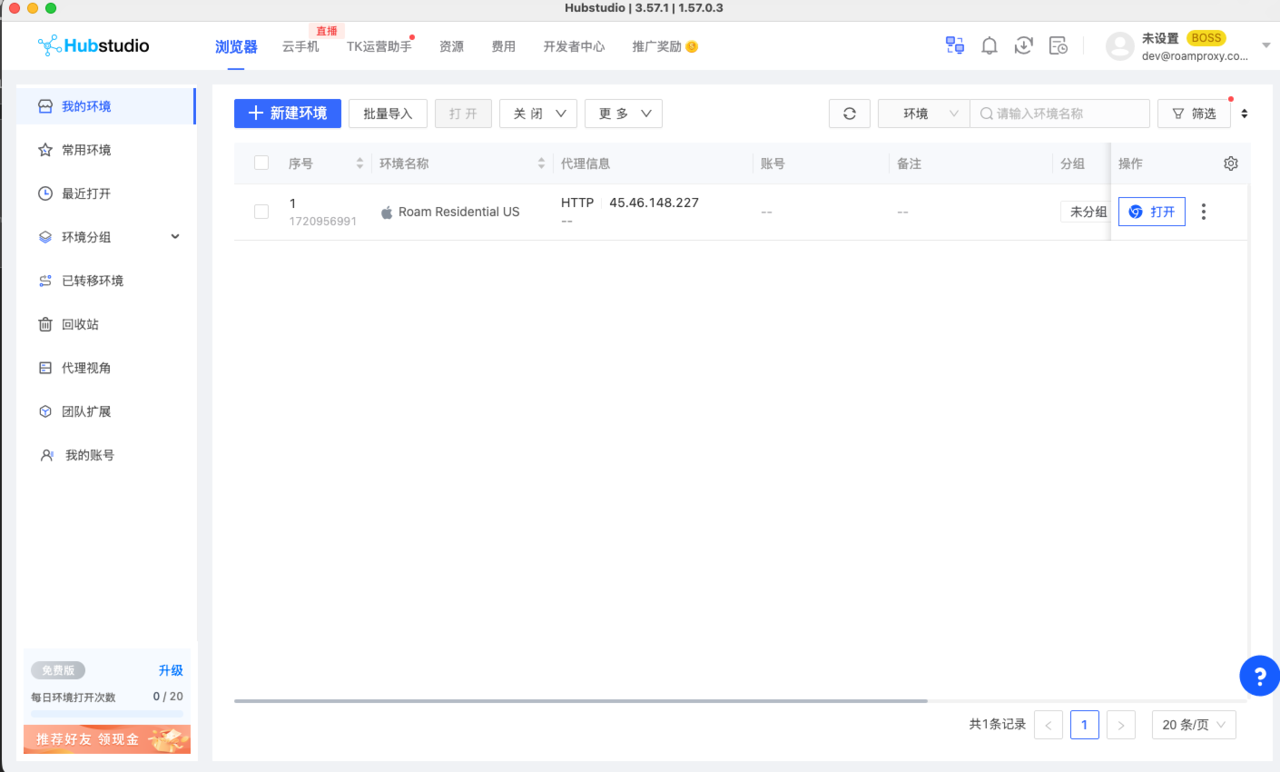Click the download update icon

pos(1023,46)
